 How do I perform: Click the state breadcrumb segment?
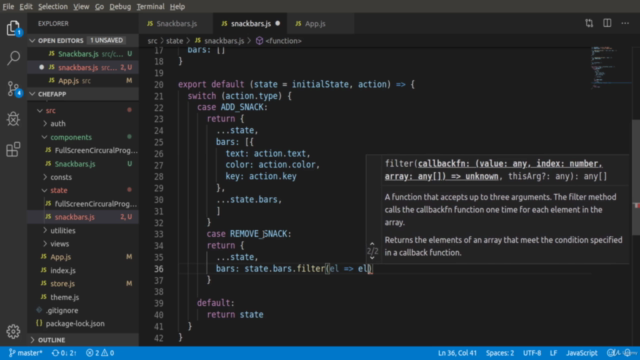(x=175, y=41)
